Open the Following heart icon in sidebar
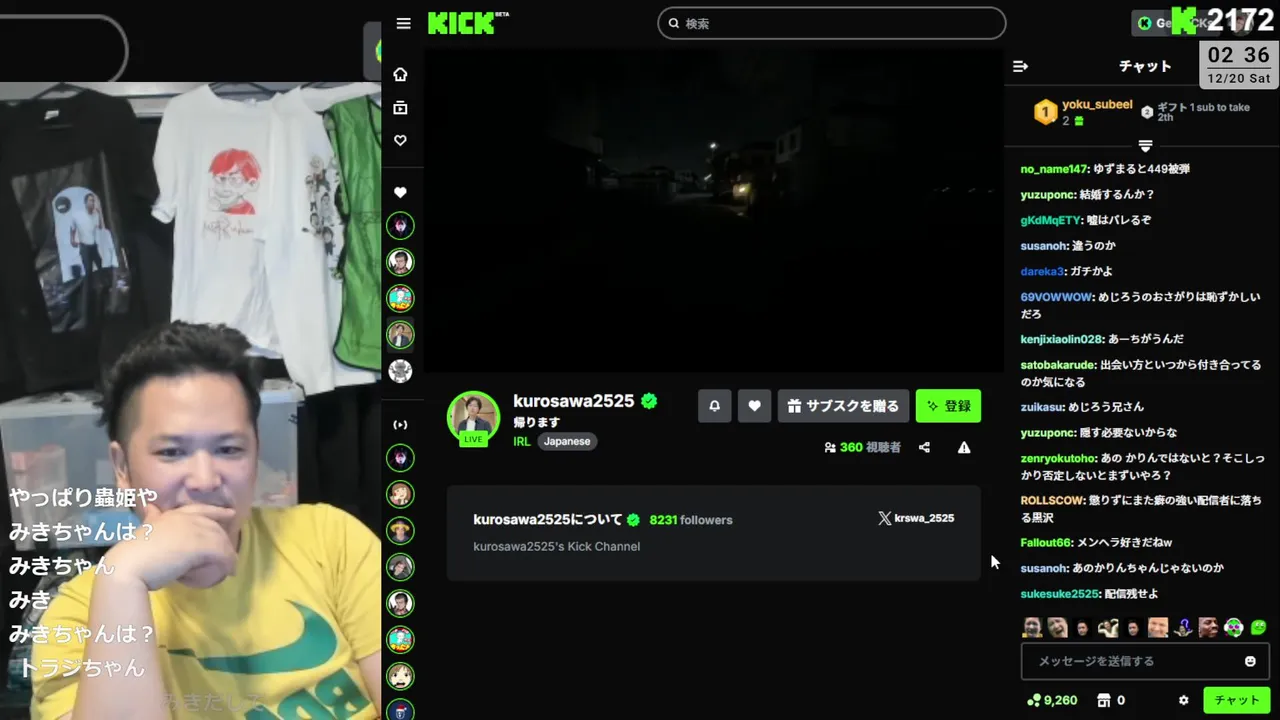The image size is (1280, 720). click(x=400, y=140)
